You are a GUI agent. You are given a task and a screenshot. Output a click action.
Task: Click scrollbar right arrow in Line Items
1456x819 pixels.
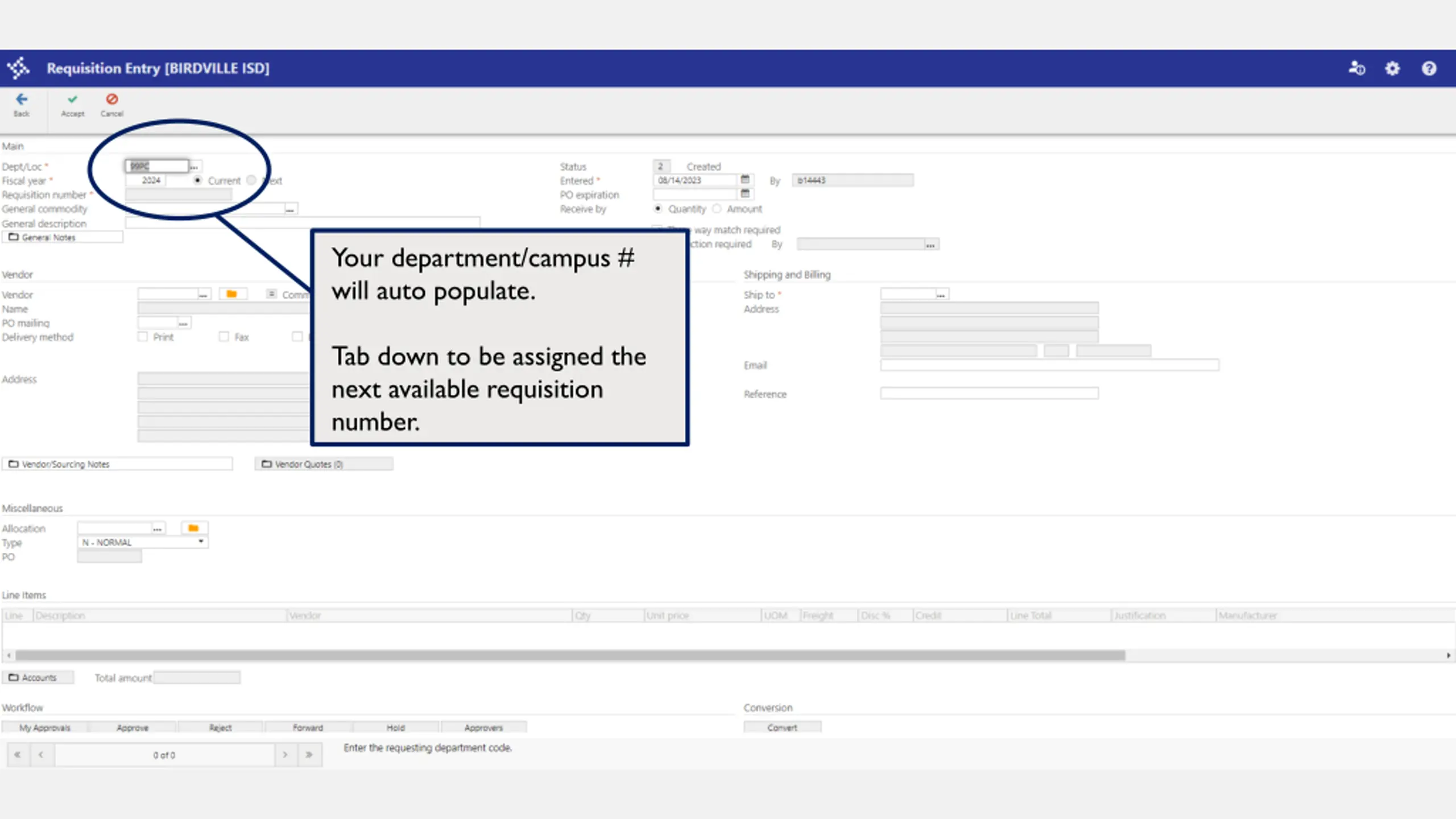click(x=1448, y=656)
